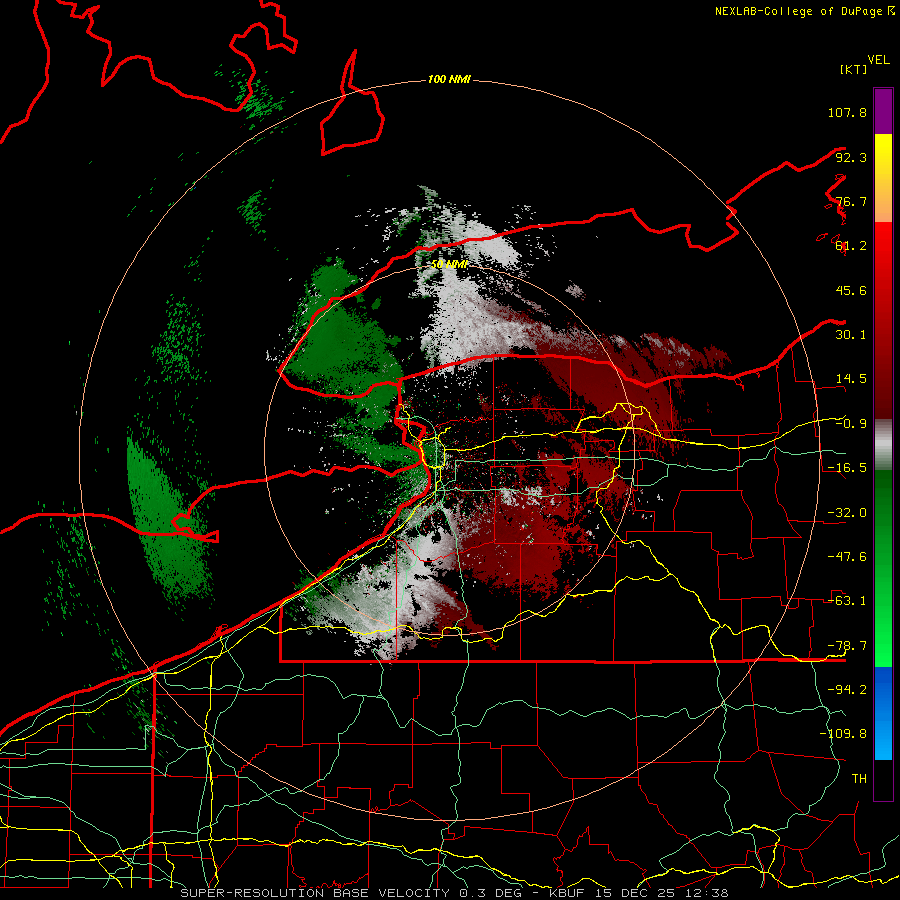Click the VEL legend title
The image size is (900, 900).
[878, 60]
